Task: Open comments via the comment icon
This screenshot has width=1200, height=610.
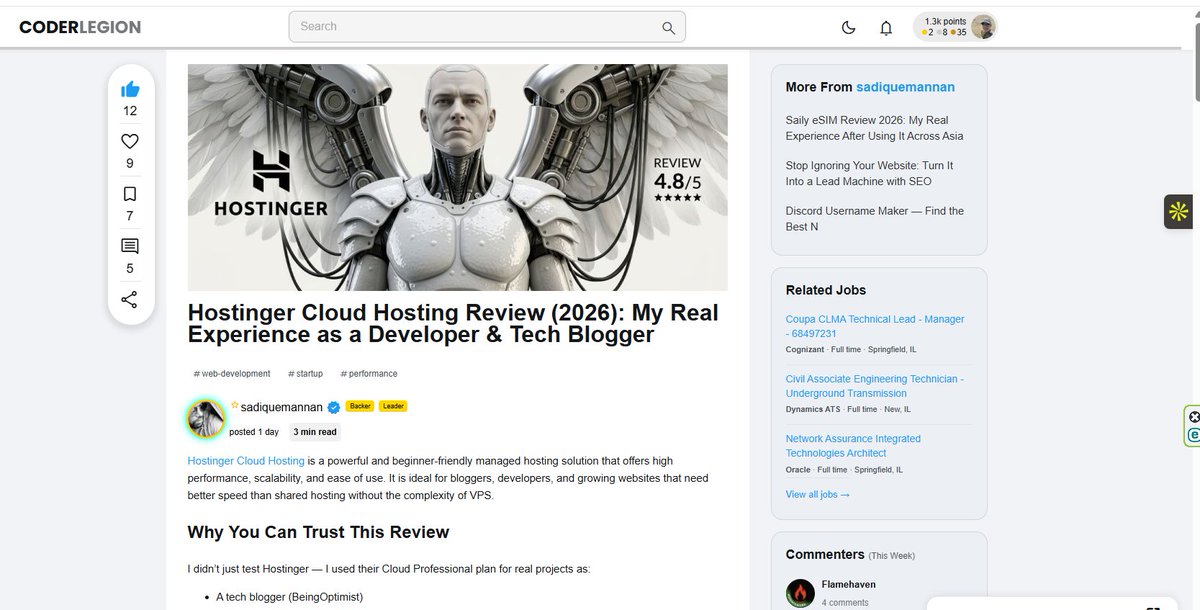Action: (x=130, y=246)
